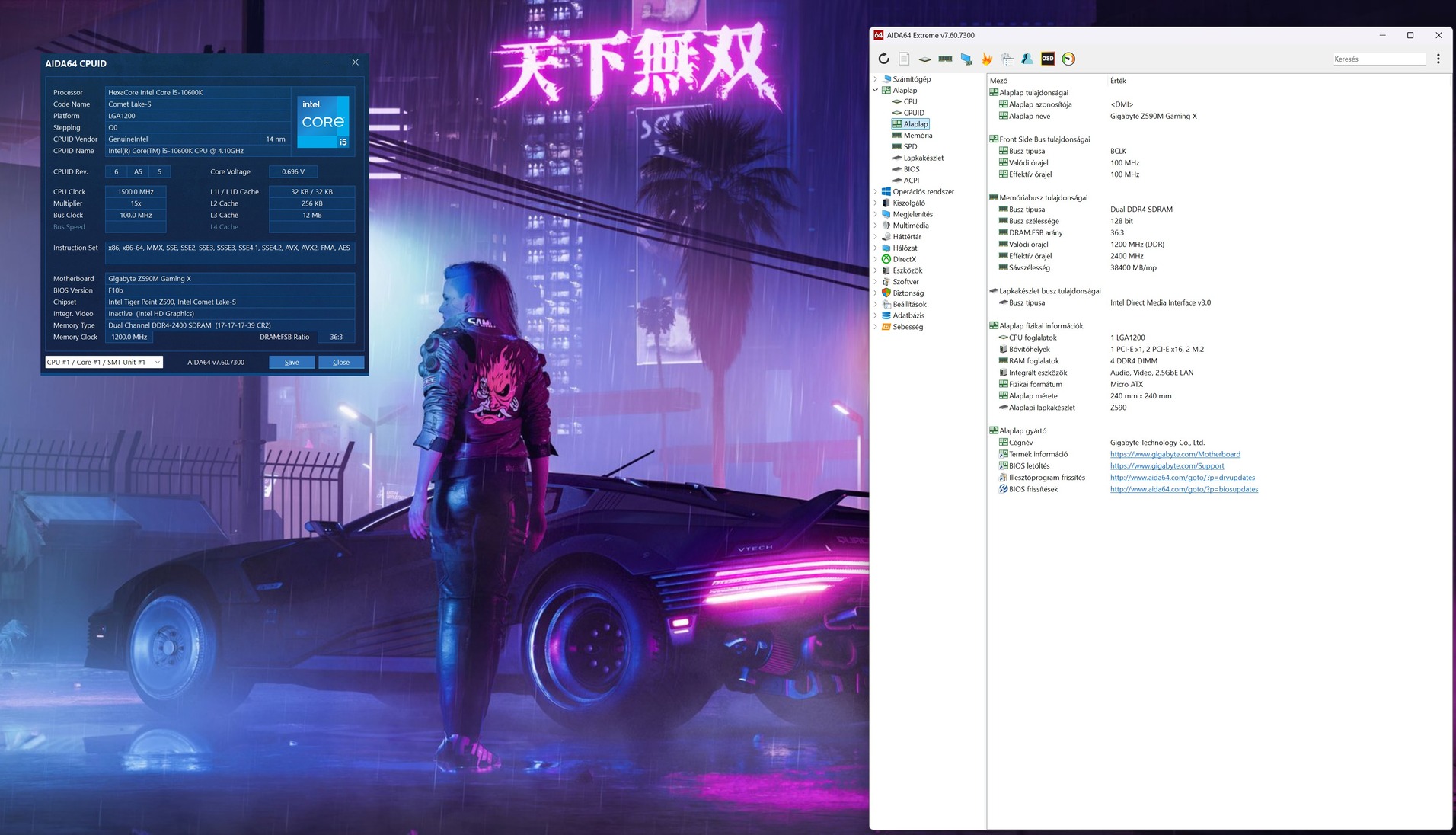1456x835 pixels.
Task: Open the gigabyte.com/Support BIOS download link
Action: pos(1167,466)
